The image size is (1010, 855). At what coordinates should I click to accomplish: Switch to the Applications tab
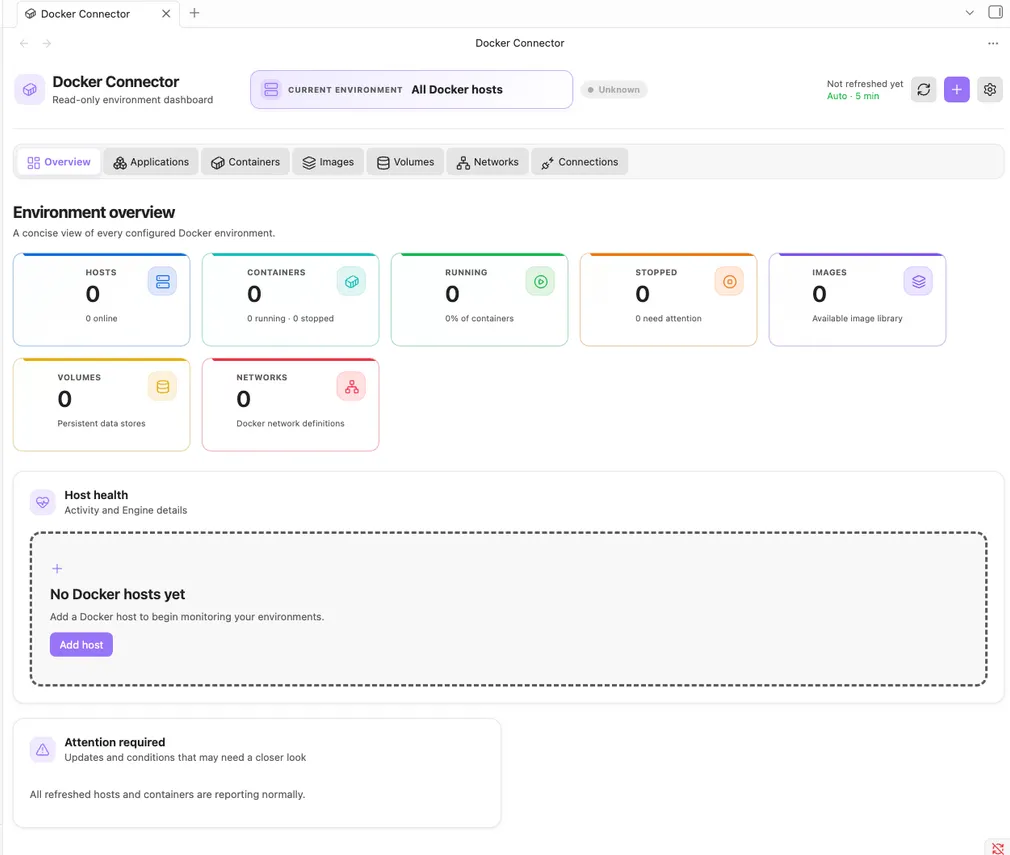tap(151, 162)
